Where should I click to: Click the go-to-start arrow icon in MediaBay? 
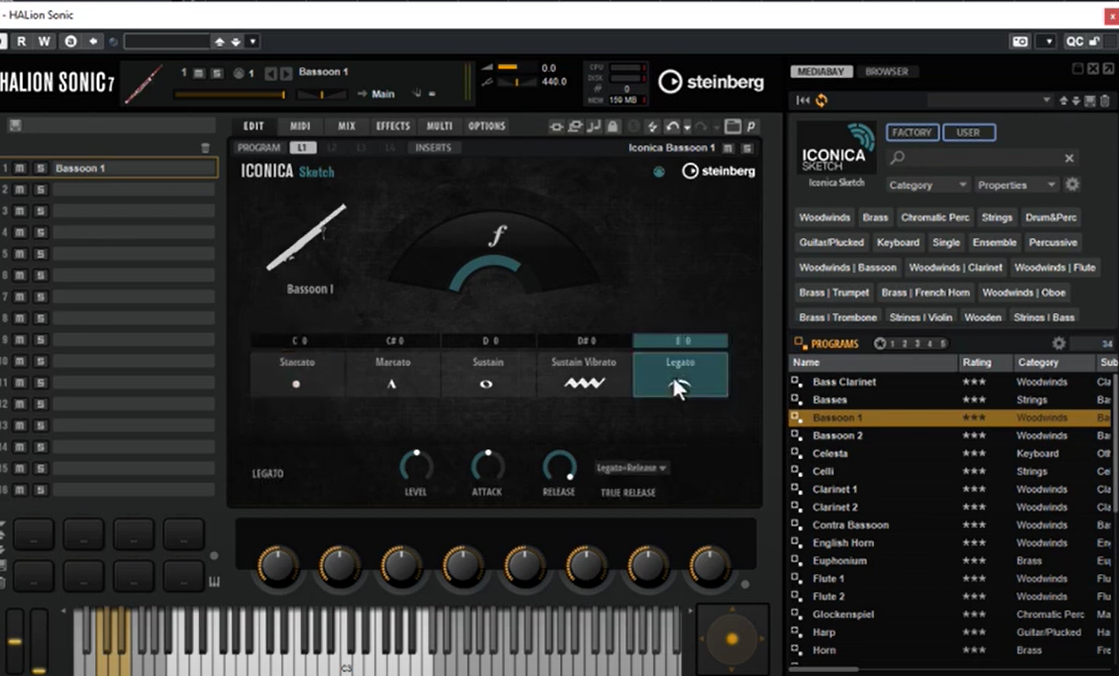pos(803,101)
